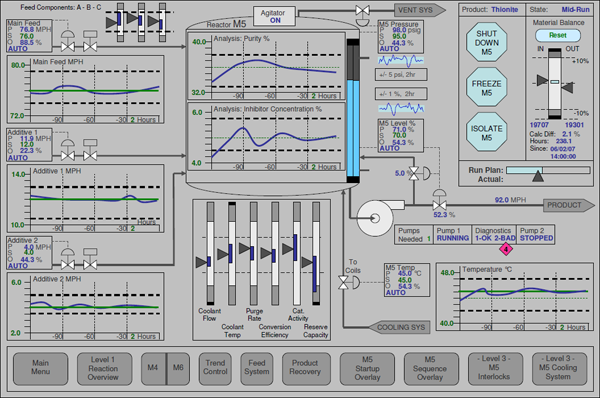
Task: Click the Inhibitor Concentration % trend
Action: [x=266, y=136]
